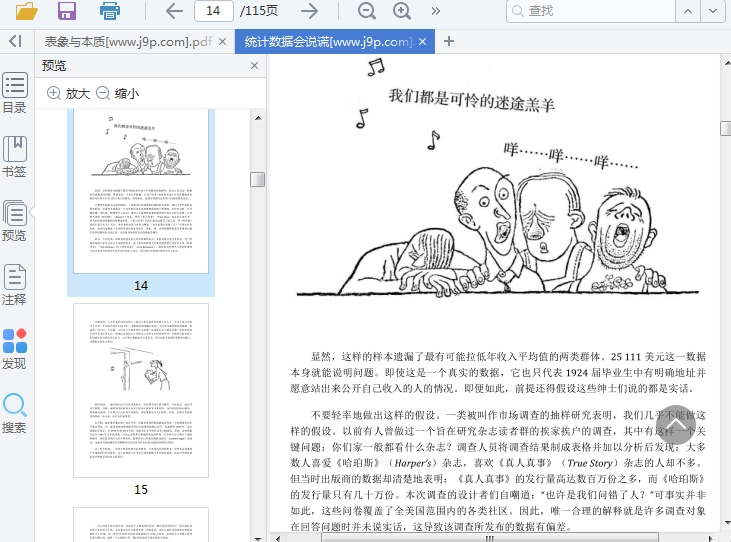
Task: Add a new tab with the plus button
Action: coord(448,41)
